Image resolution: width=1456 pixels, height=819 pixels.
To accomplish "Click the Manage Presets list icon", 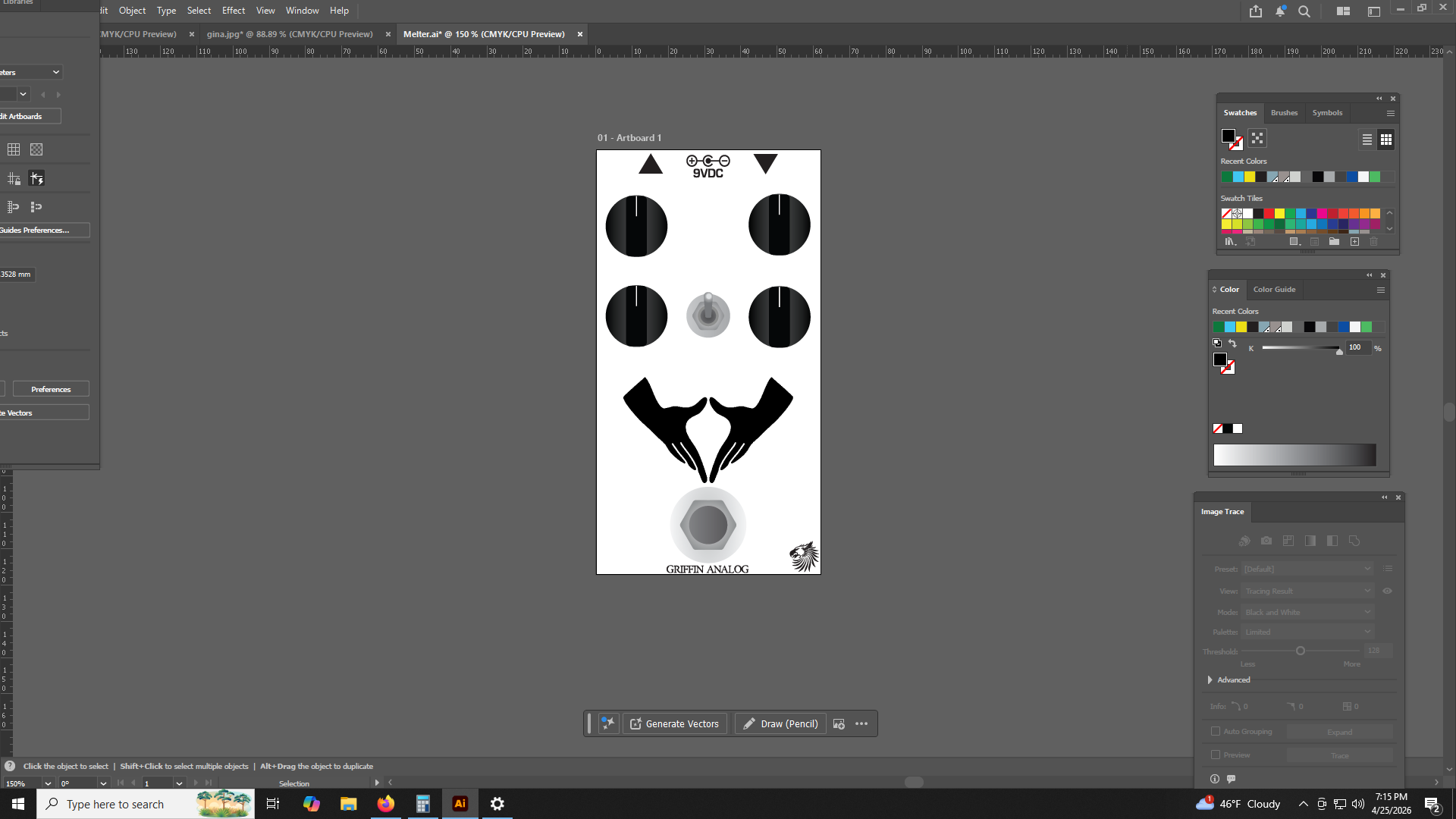I will (1388, 569).
